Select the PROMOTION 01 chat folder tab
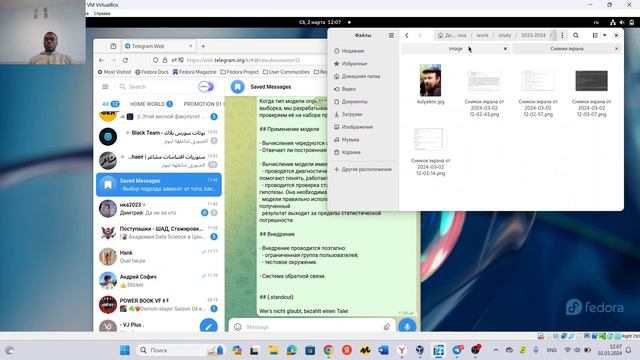640x360 pixels. pyautogui.click(x=203, y=104)
